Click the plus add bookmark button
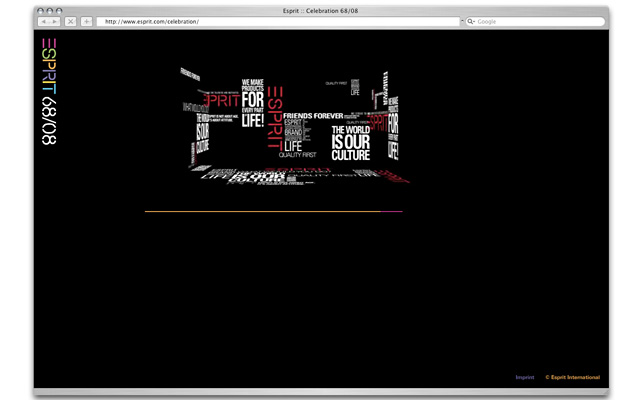 click(87, 22)
